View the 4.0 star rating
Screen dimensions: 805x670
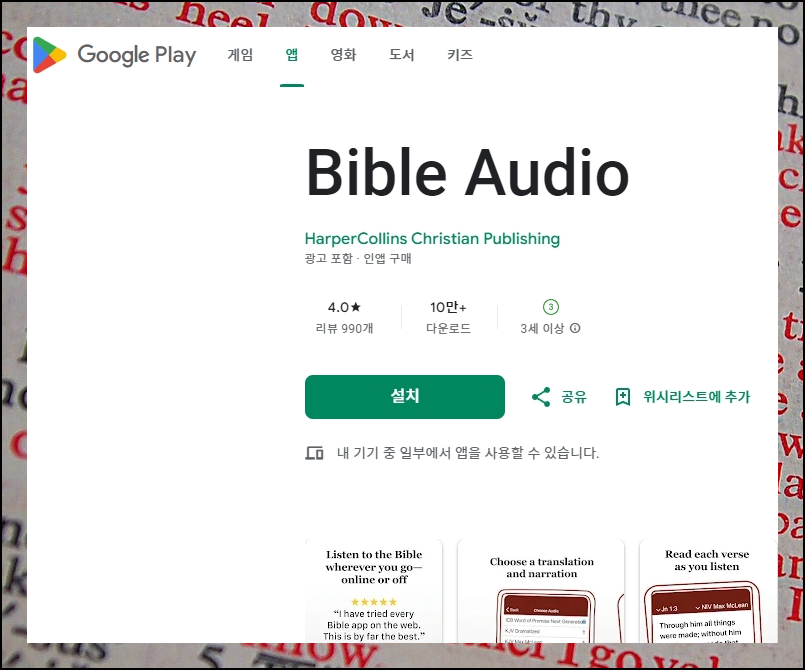(344, 307)
